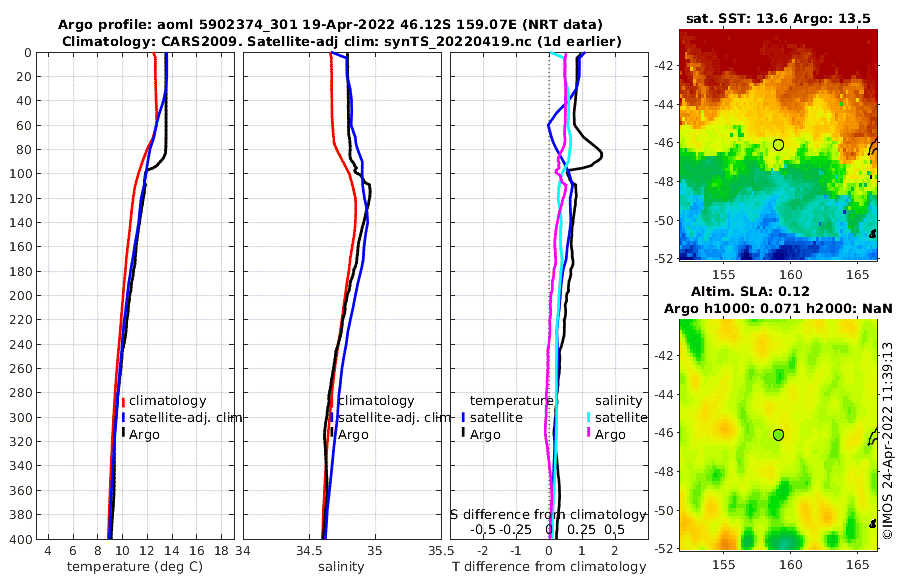Image resolution: width=900 pixels, height=580 pixels.
Task: Click red climatology swatch in temperature legend
Action: pyautogui.click(x=123, y=402)
